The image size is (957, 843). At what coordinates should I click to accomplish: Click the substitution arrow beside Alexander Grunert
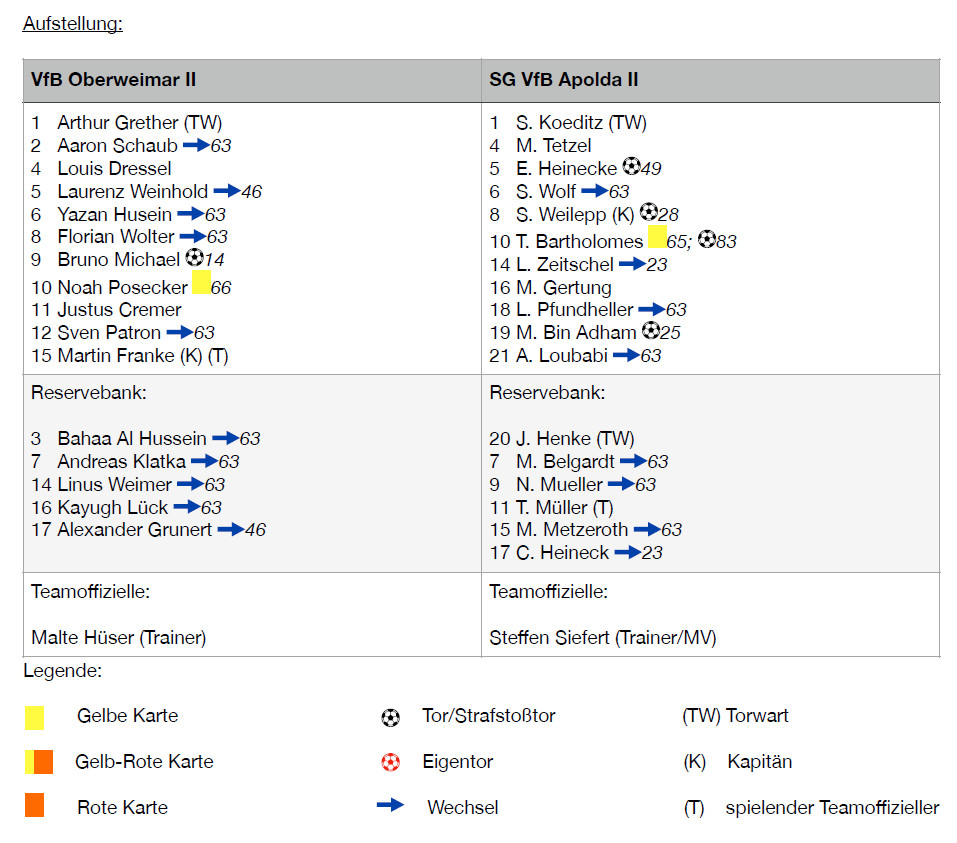(x=230, y=529)
